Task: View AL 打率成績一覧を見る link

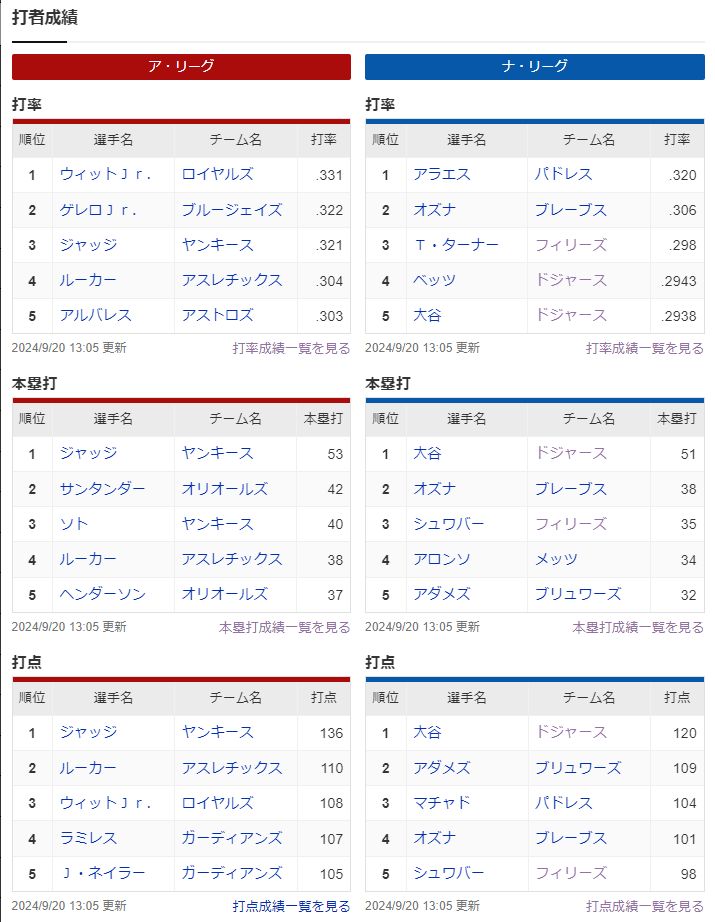Action: click(291, 348)
